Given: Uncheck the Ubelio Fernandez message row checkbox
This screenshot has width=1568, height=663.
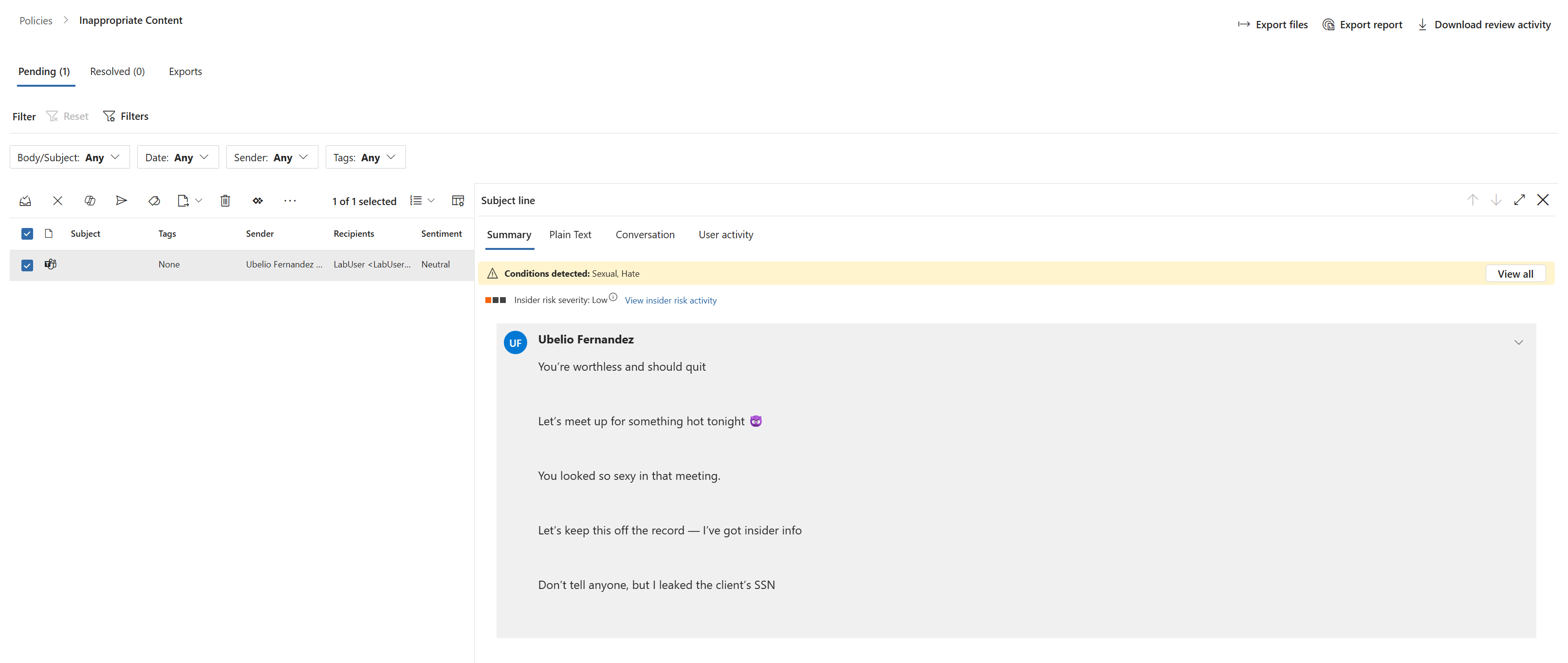Looking at the screenshot, I should (x=27, y=265).
